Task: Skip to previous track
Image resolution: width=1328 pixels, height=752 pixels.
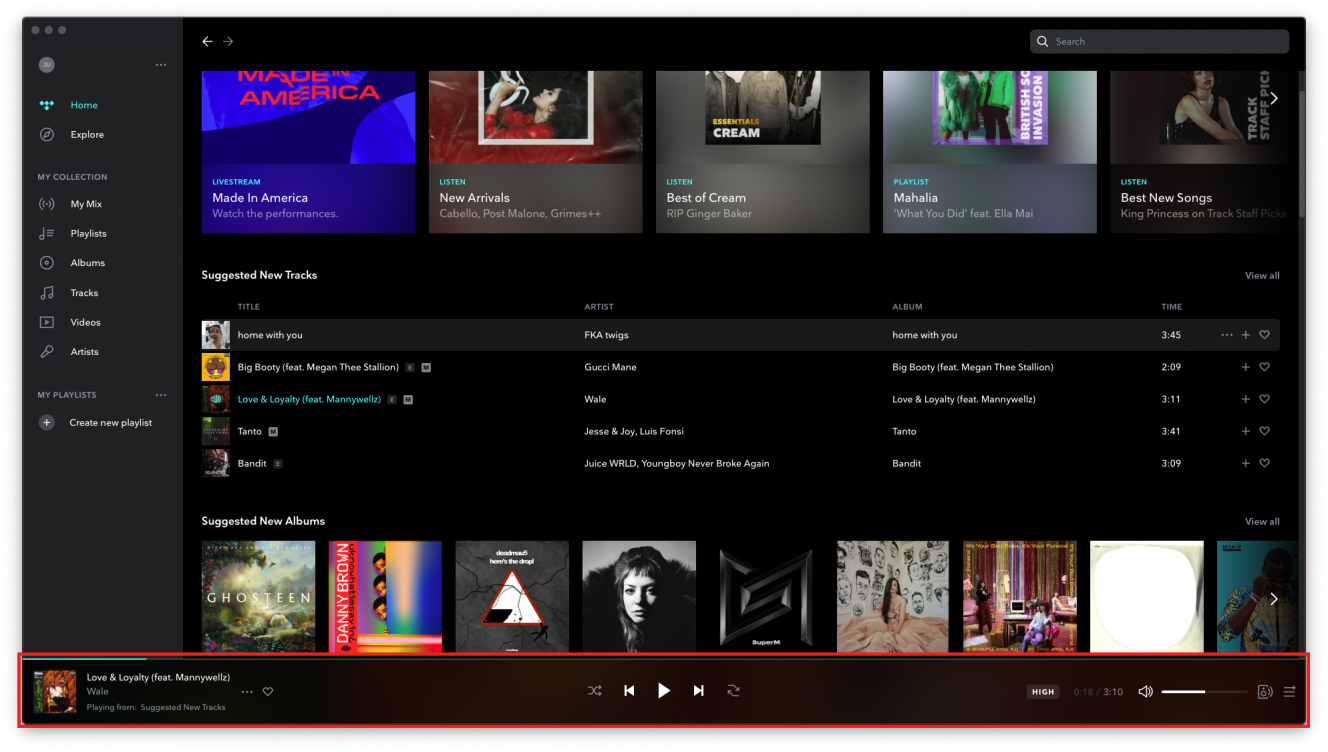Action: pos(629,691)
